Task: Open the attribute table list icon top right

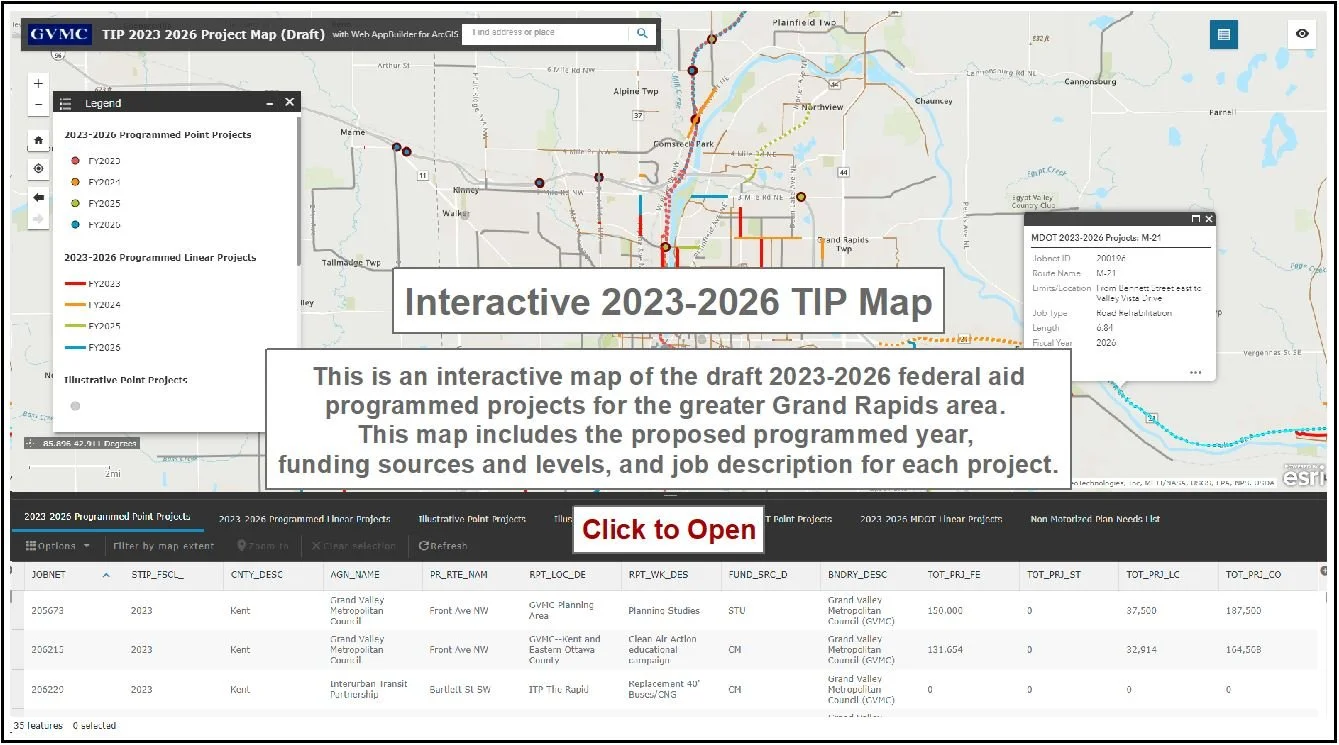Action: point(1224,33)
